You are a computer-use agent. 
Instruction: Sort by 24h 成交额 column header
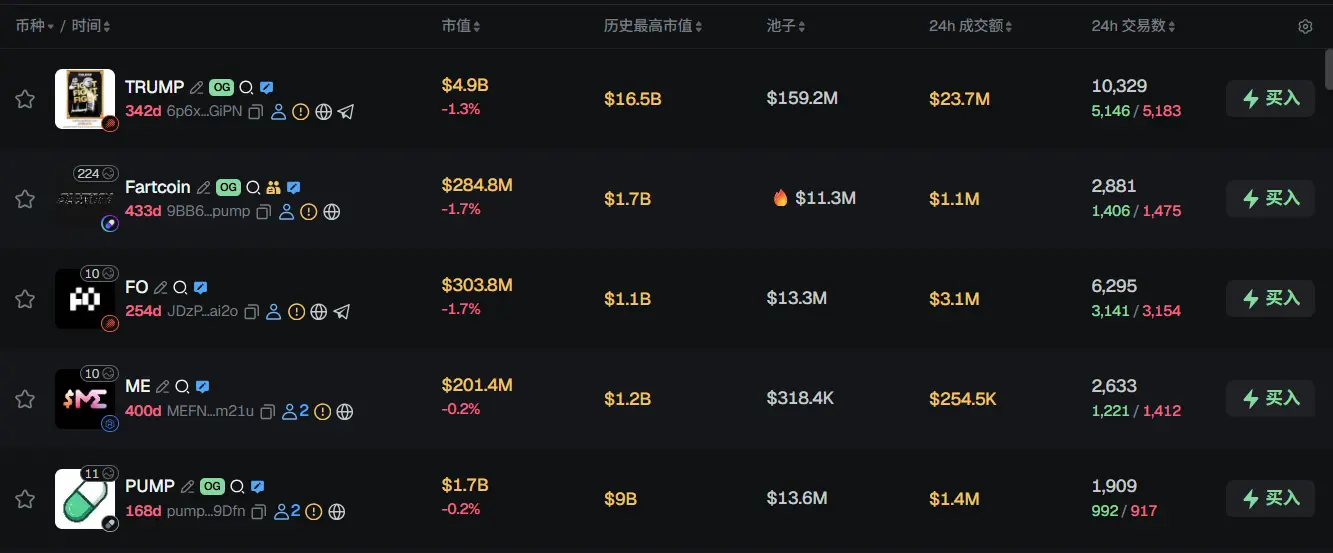[970, 26]
